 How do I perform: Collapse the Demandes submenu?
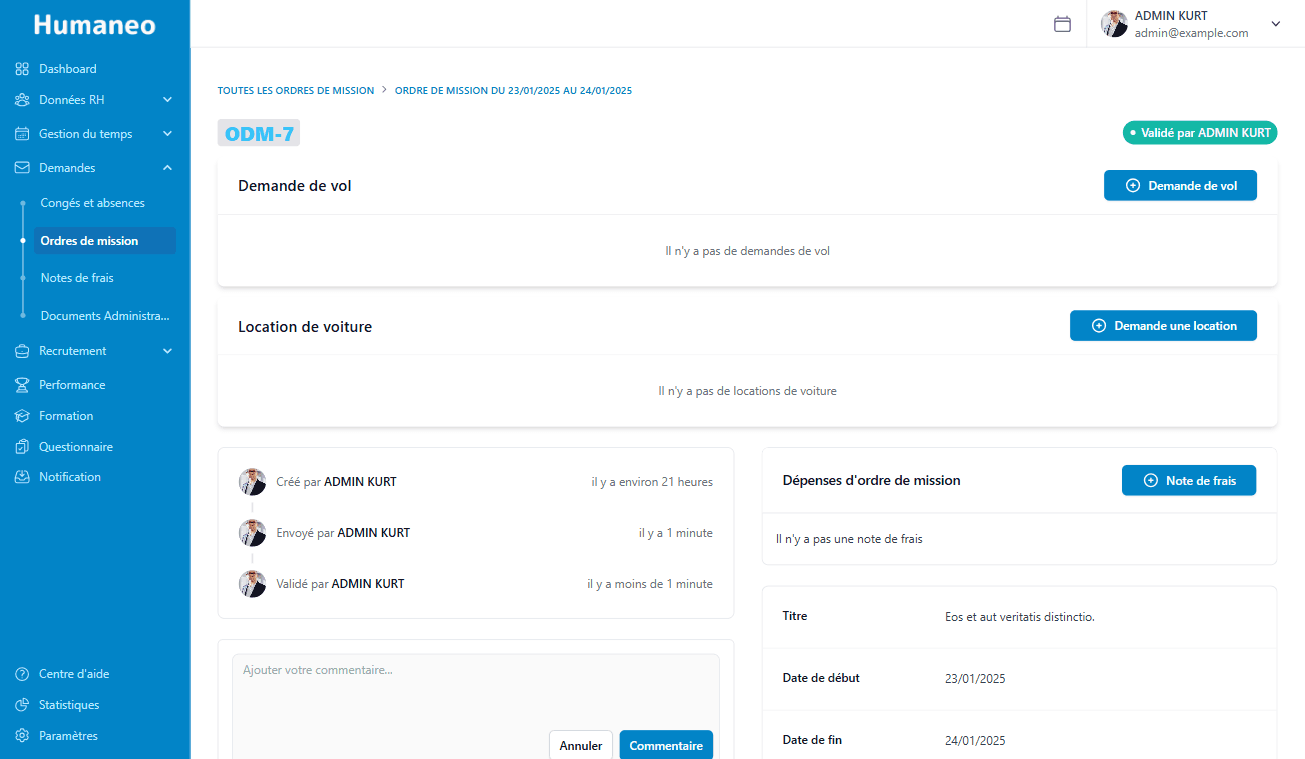[x=167, y=168]
